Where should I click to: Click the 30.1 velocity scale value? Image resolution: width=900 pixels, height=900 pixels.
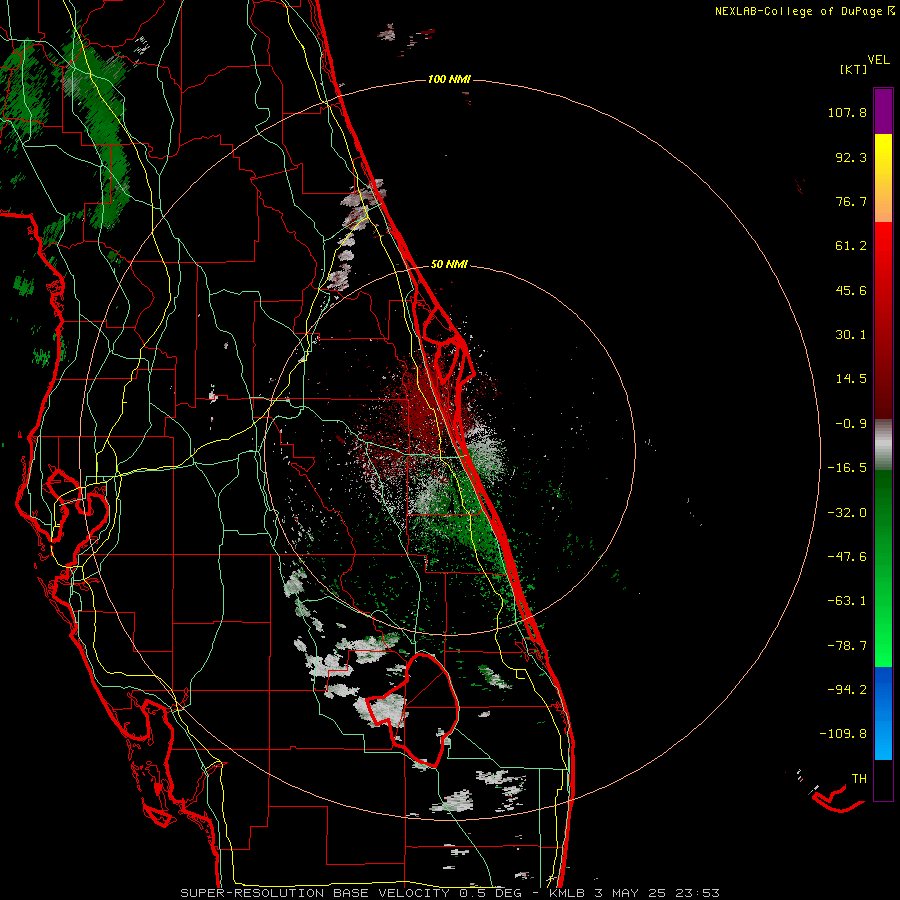[x=851, y=335]
